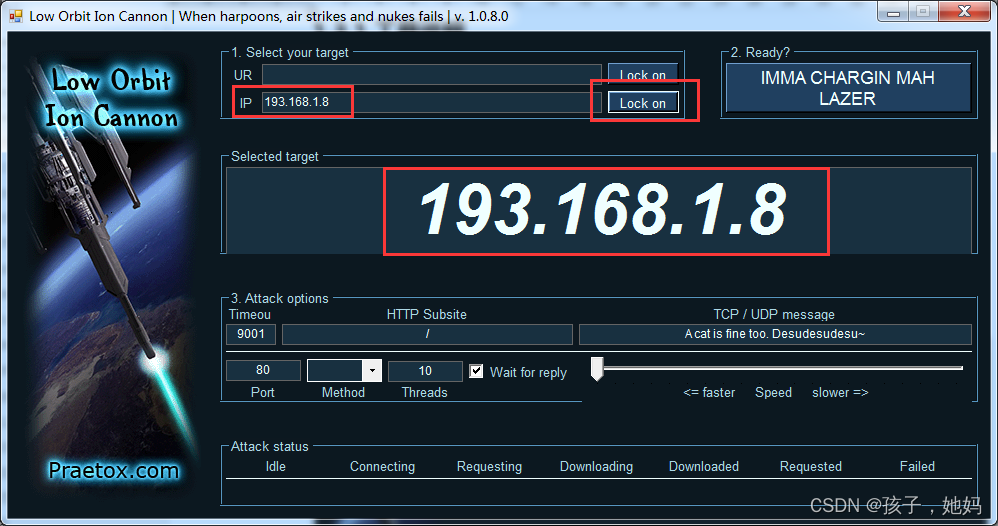
Task: Click the 'slower =>' speed label
Action: (840, 392)
